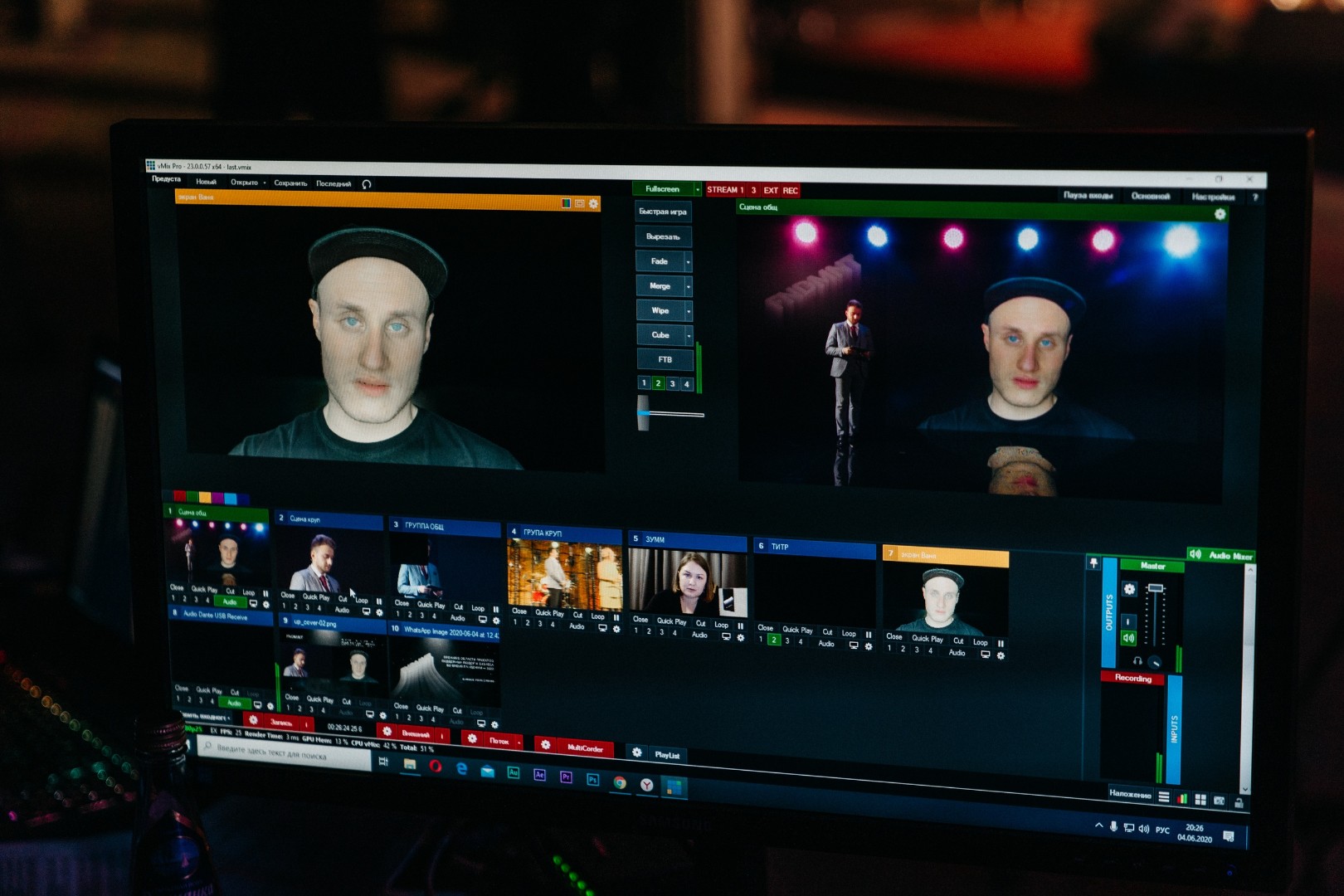Click the monitor icon on input 7

pyautogui.click(x=985, y=655)
